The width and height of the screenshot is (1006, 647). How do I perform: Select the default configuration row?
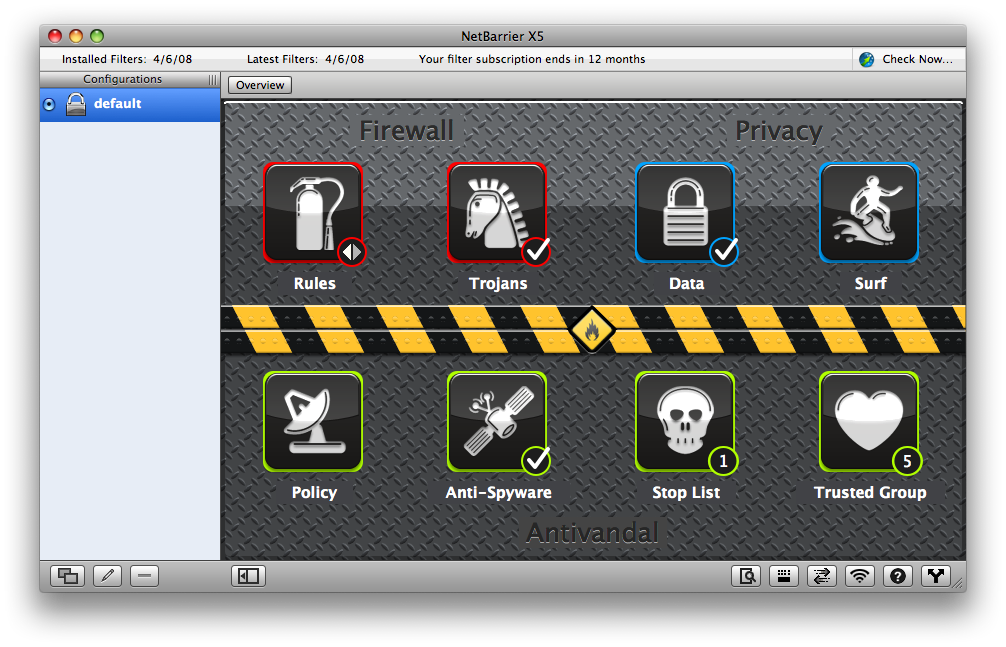[x=130, y=105]
